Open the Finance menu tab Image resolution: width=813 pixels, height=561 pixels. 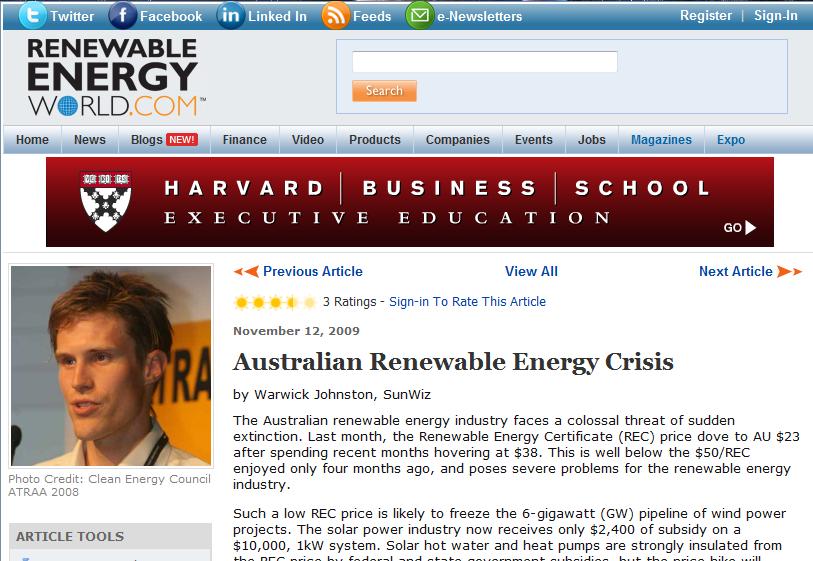[245, 139]
